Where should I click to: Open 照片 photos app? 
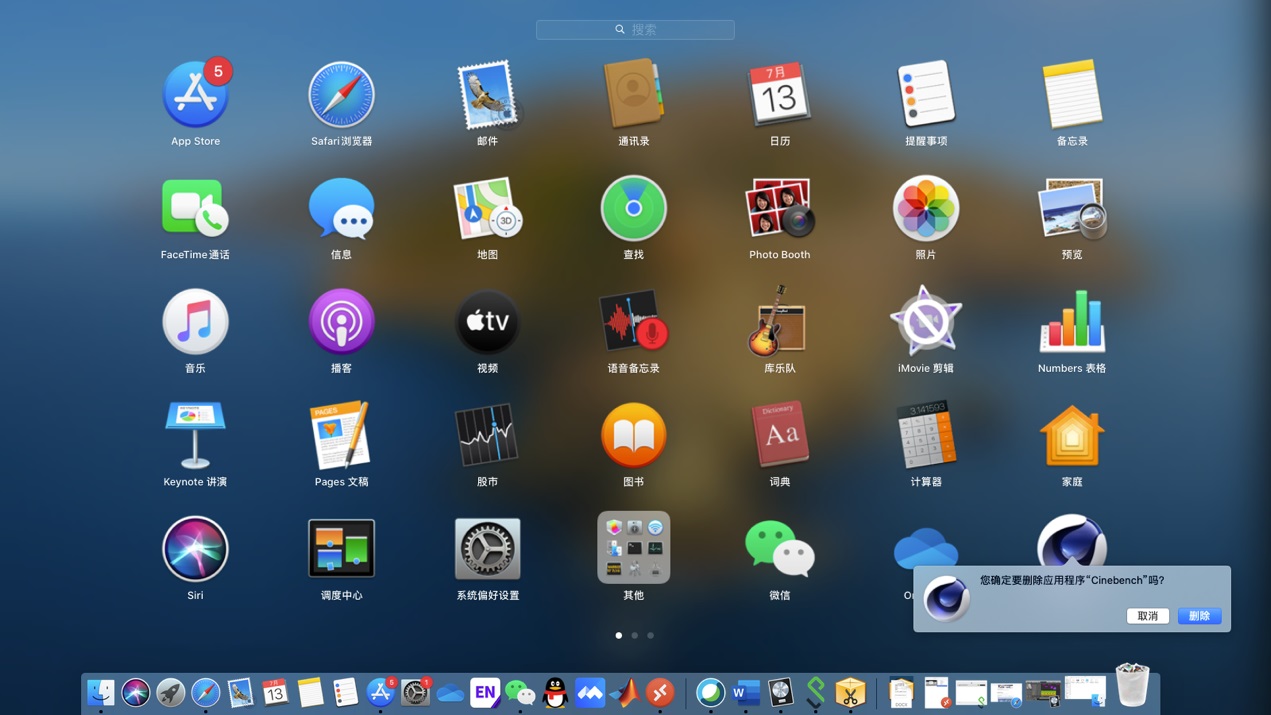pos(926,208)
